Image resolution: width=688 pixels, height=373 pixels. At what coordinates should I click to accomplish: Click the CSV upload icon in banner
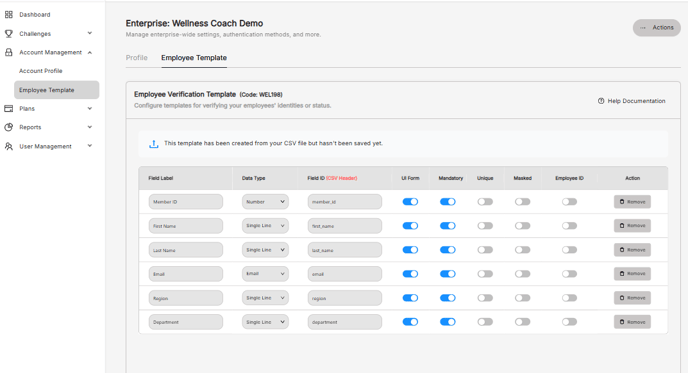[154, 143]
